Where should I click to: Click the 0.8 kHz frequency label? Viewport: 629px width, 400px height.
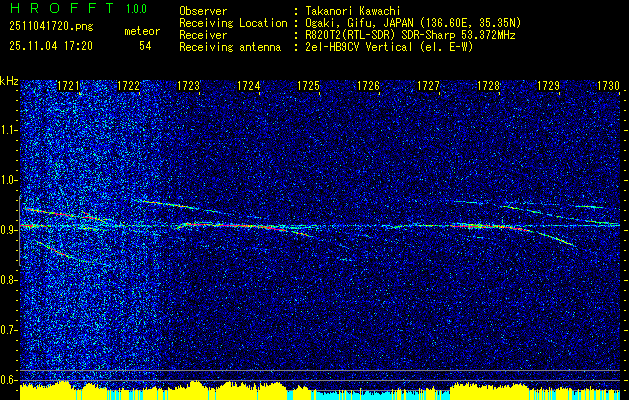pyautogui.click(x=9, y=280)
